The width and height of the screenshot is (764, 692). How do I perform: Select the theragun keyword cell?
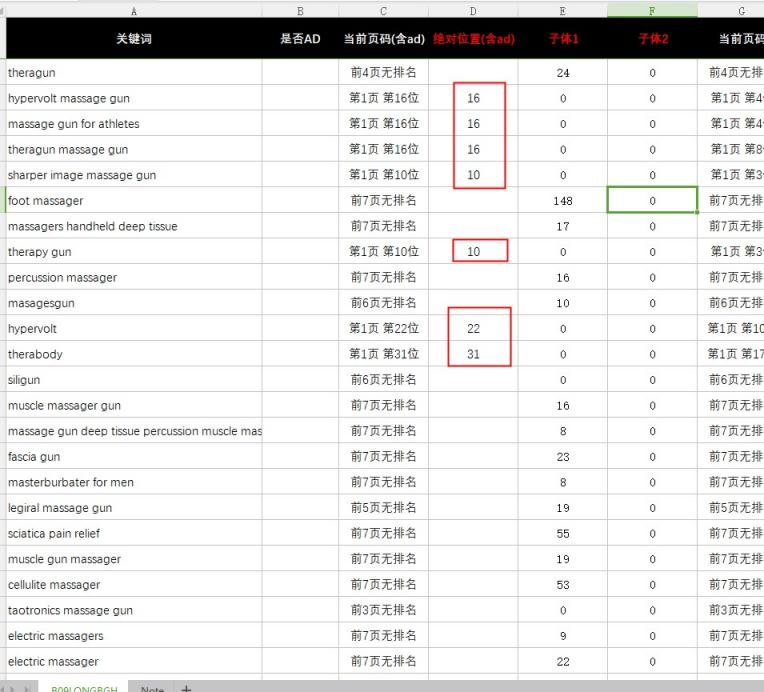pos(134,73)
